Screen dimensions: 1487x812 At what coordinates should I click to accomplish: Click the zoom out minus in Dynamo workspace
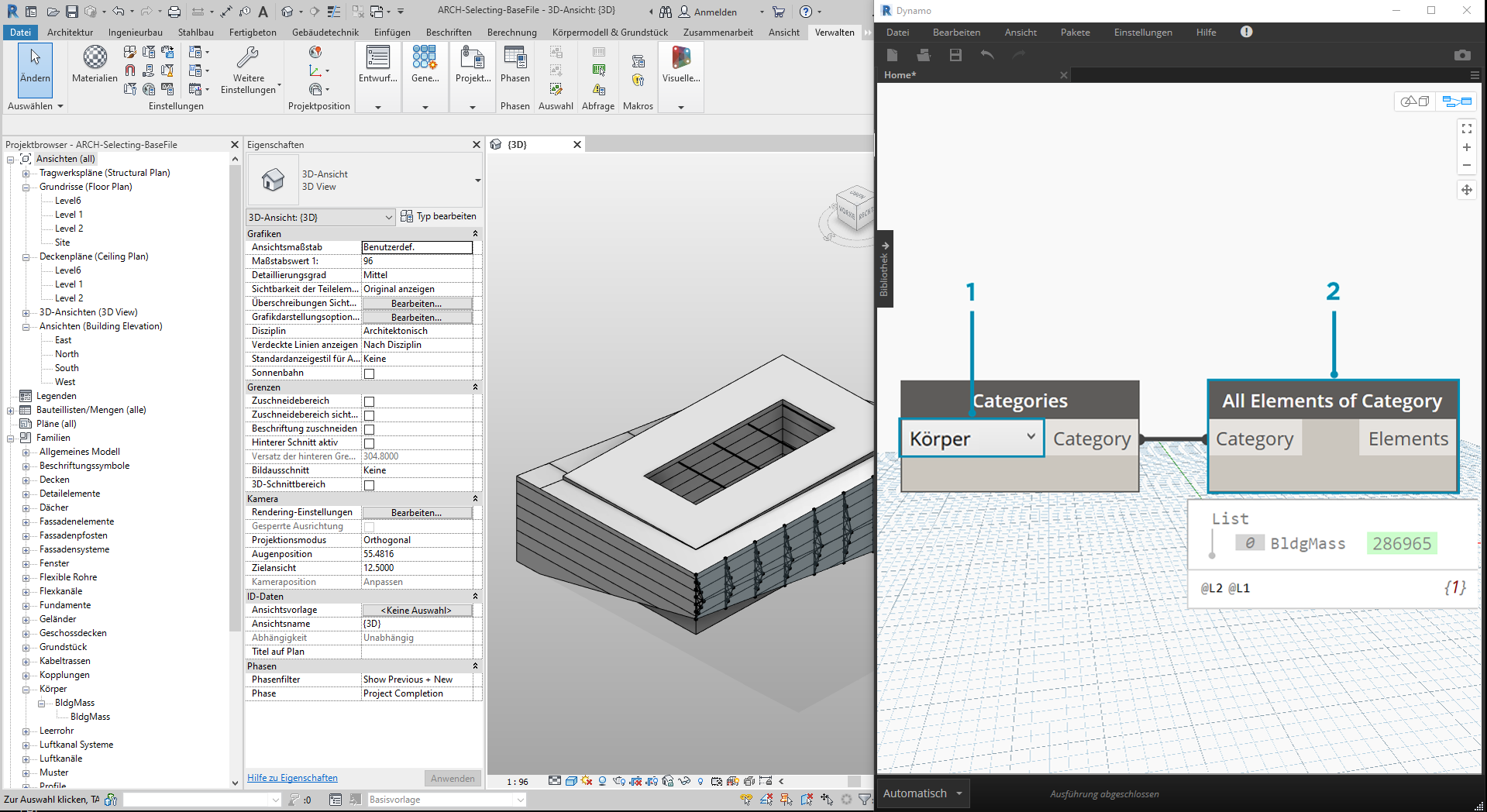pos(1467,165)
